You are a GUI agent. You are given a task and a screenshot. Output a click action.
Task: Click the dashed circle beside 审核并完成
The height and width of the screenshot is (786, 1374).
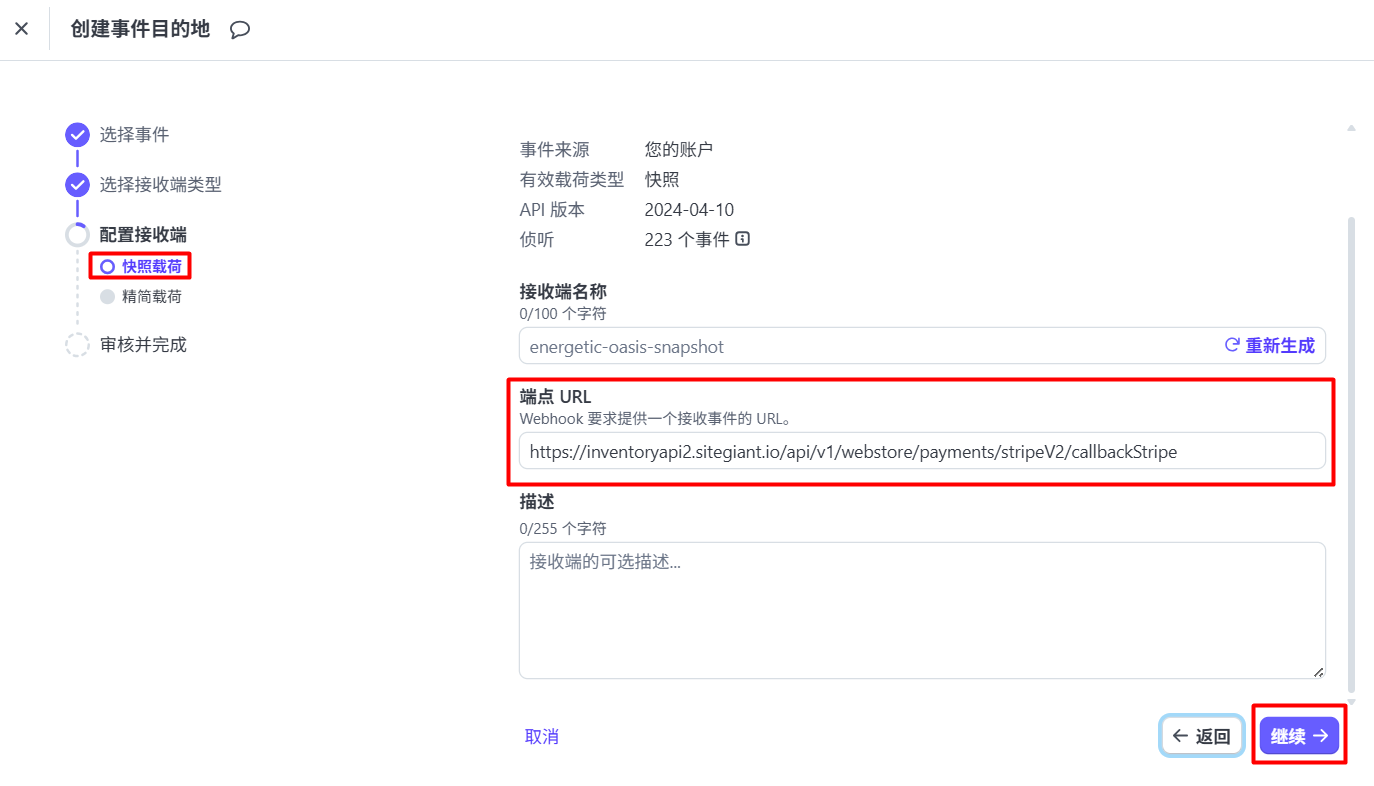point(77,345)
